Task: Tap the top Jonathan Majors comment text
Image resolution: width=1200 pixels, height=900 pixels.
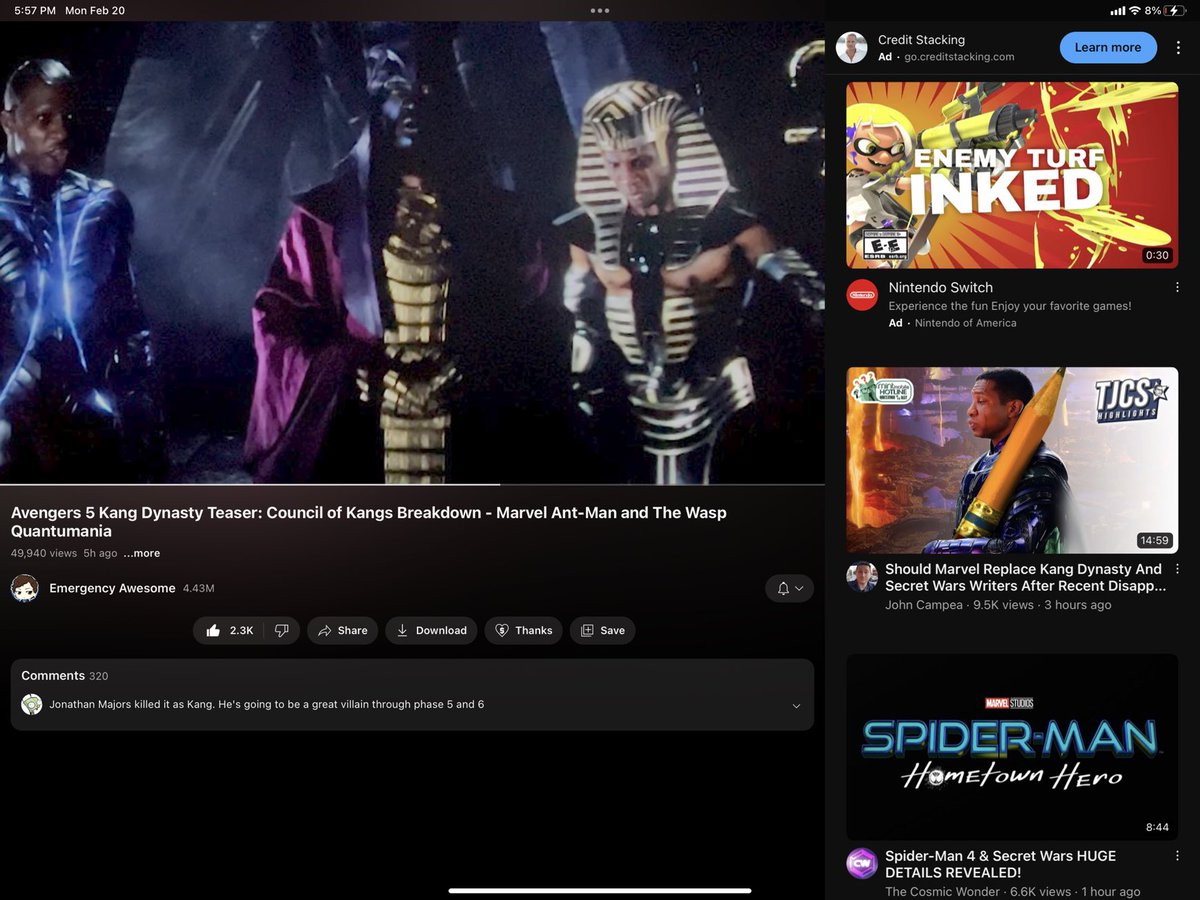Action: point(267,705)
